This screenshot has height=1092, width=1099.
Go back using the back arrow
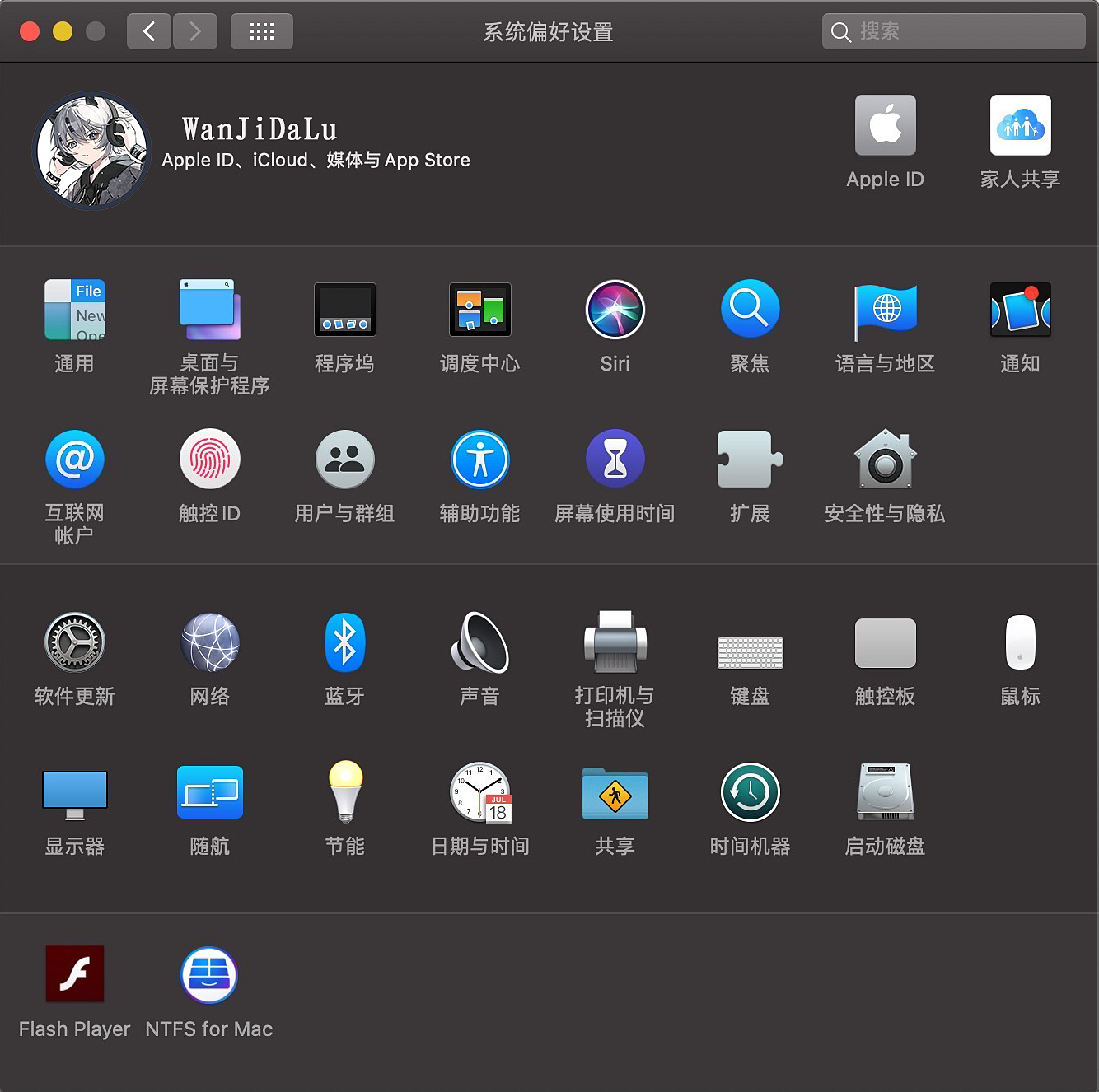149,30
